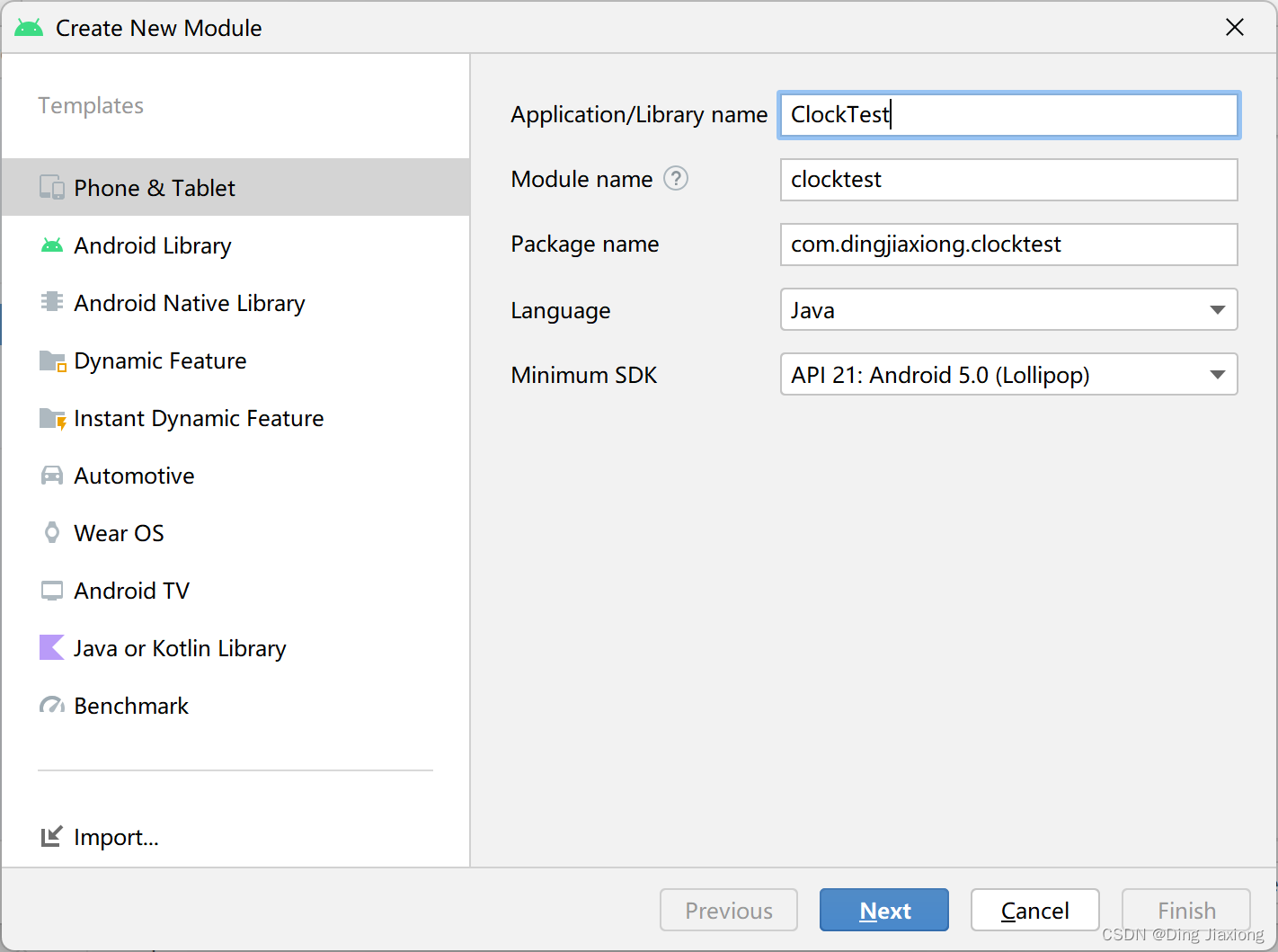This screenshot has width=1278, height=952.
Task: Select the Instant Dynamic Feature icon
Action: 52,419
